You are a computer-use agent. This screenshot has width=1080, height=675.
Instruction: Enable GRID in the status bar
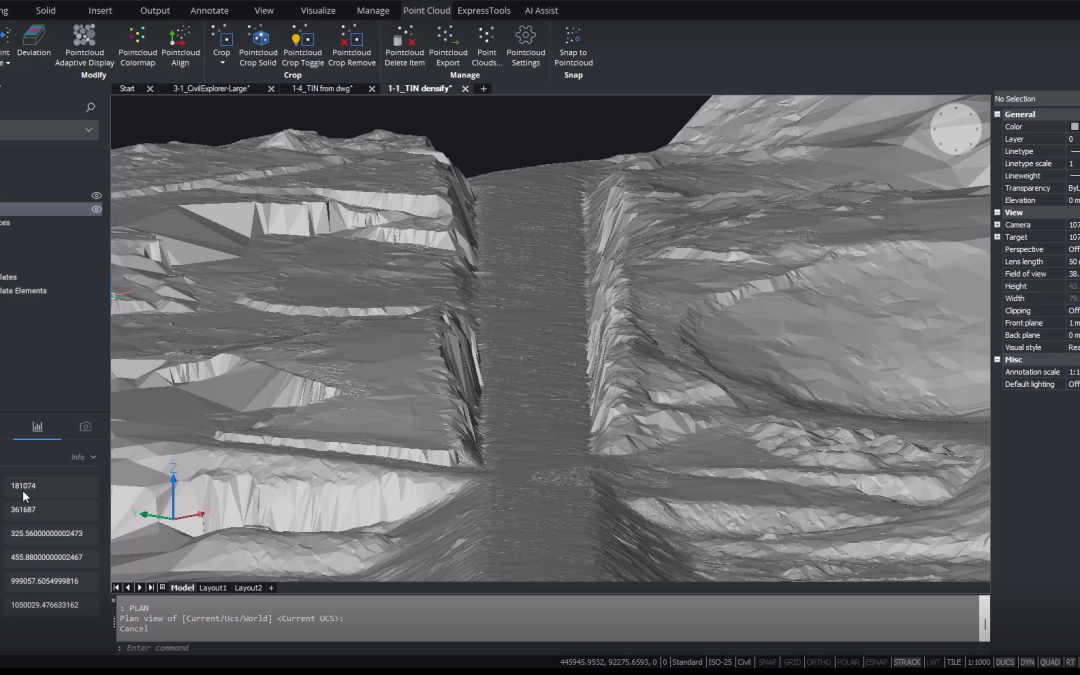(792, 662)
